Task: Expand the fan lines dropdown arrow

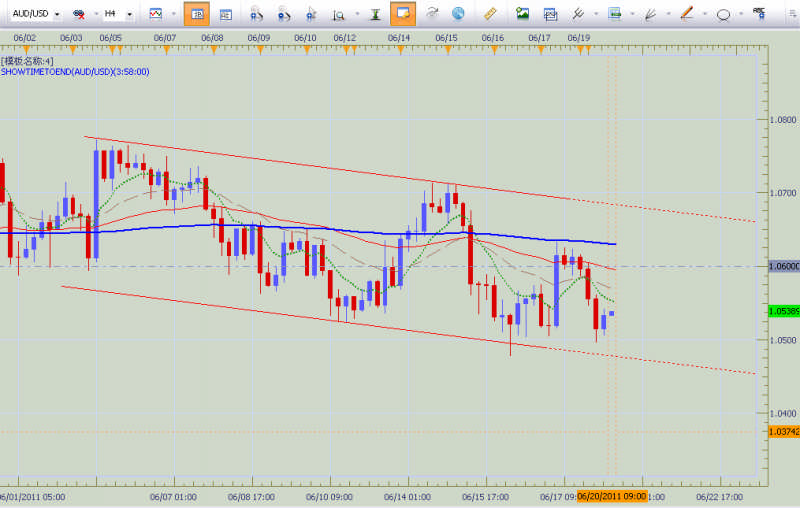Action: [x=668, y=14]
